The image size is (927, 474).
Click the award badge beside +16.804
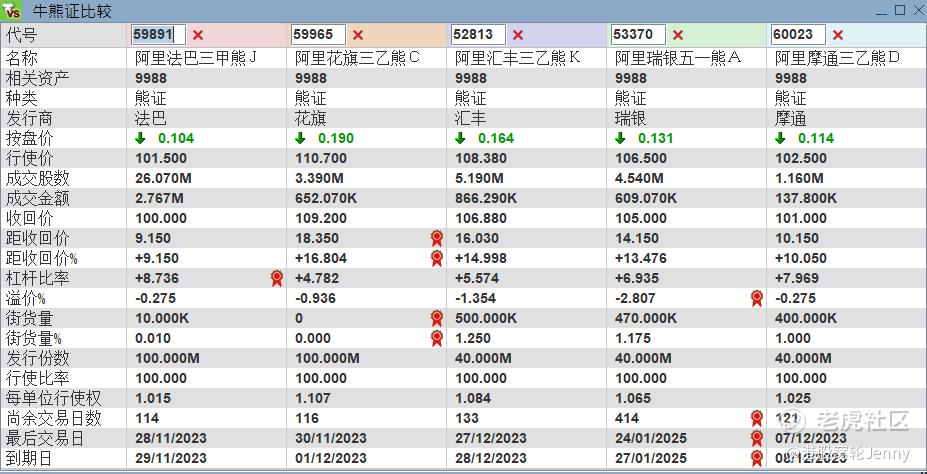437,258
